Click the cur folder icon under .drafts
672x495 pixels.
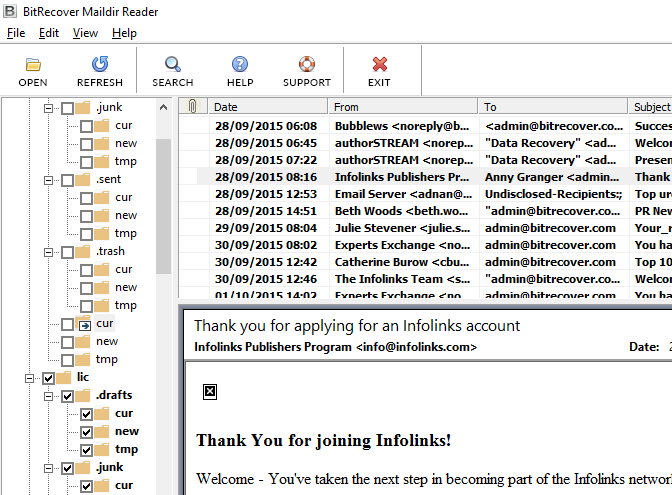tap(102, 414)
